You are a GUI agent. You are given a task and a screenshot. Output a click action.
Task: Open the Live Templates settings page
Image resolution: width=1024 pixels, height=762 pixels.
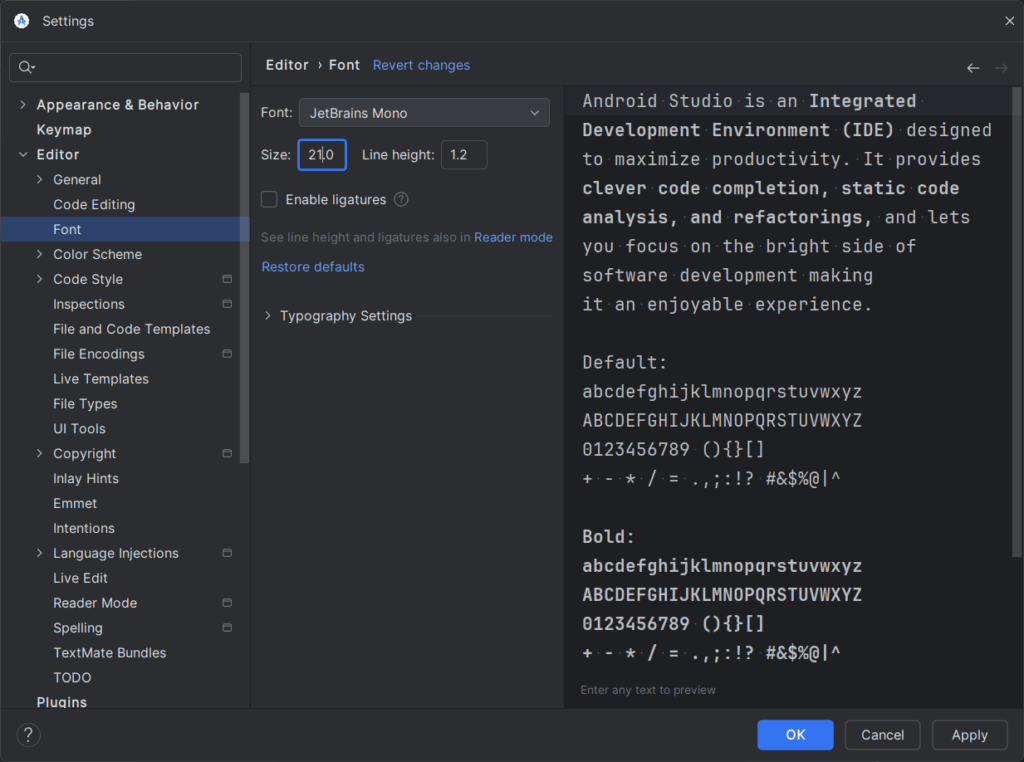coord(100,379)
